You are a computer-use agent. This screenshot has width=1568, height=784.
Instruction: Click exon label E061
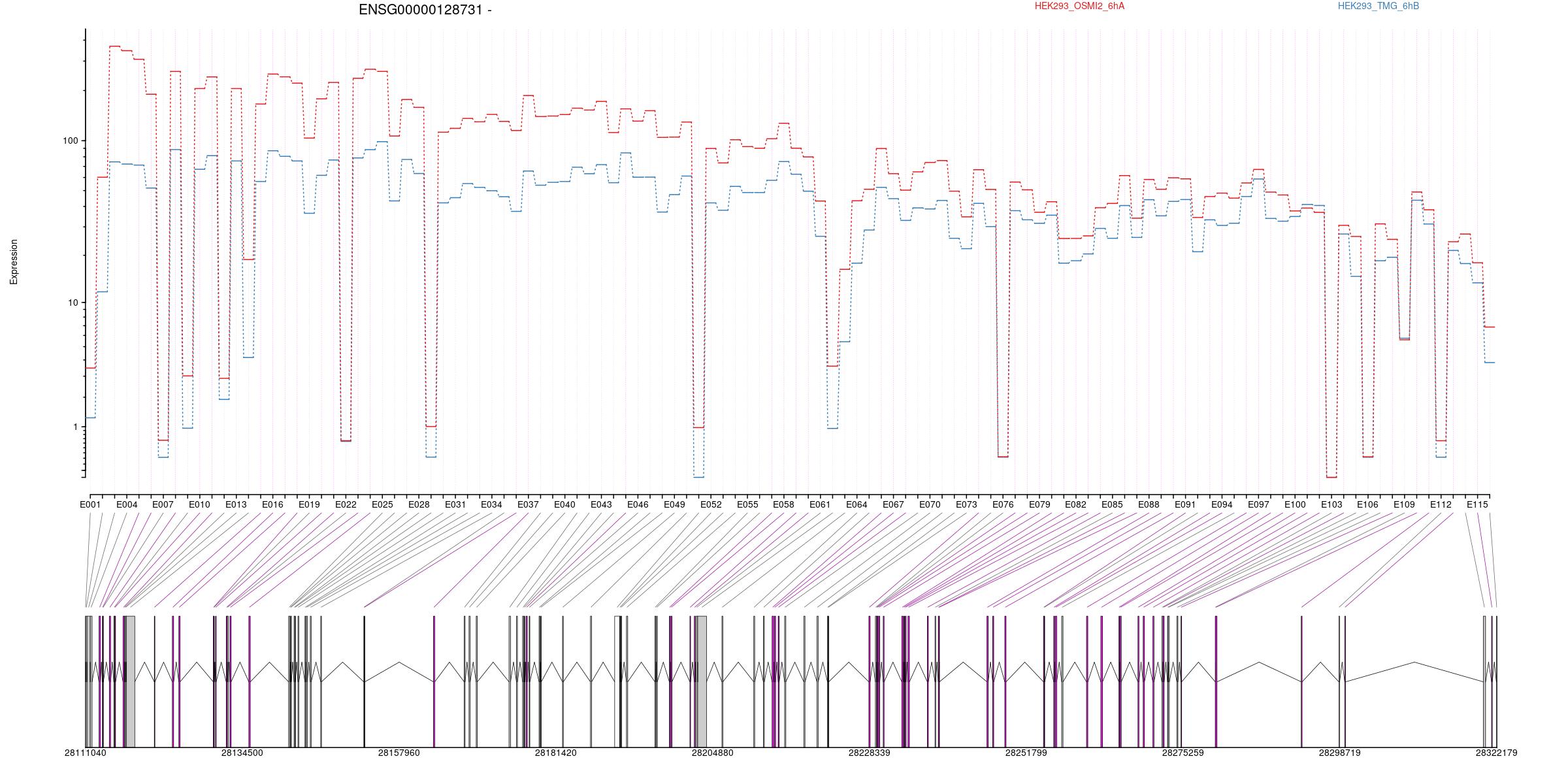[820, 504]
